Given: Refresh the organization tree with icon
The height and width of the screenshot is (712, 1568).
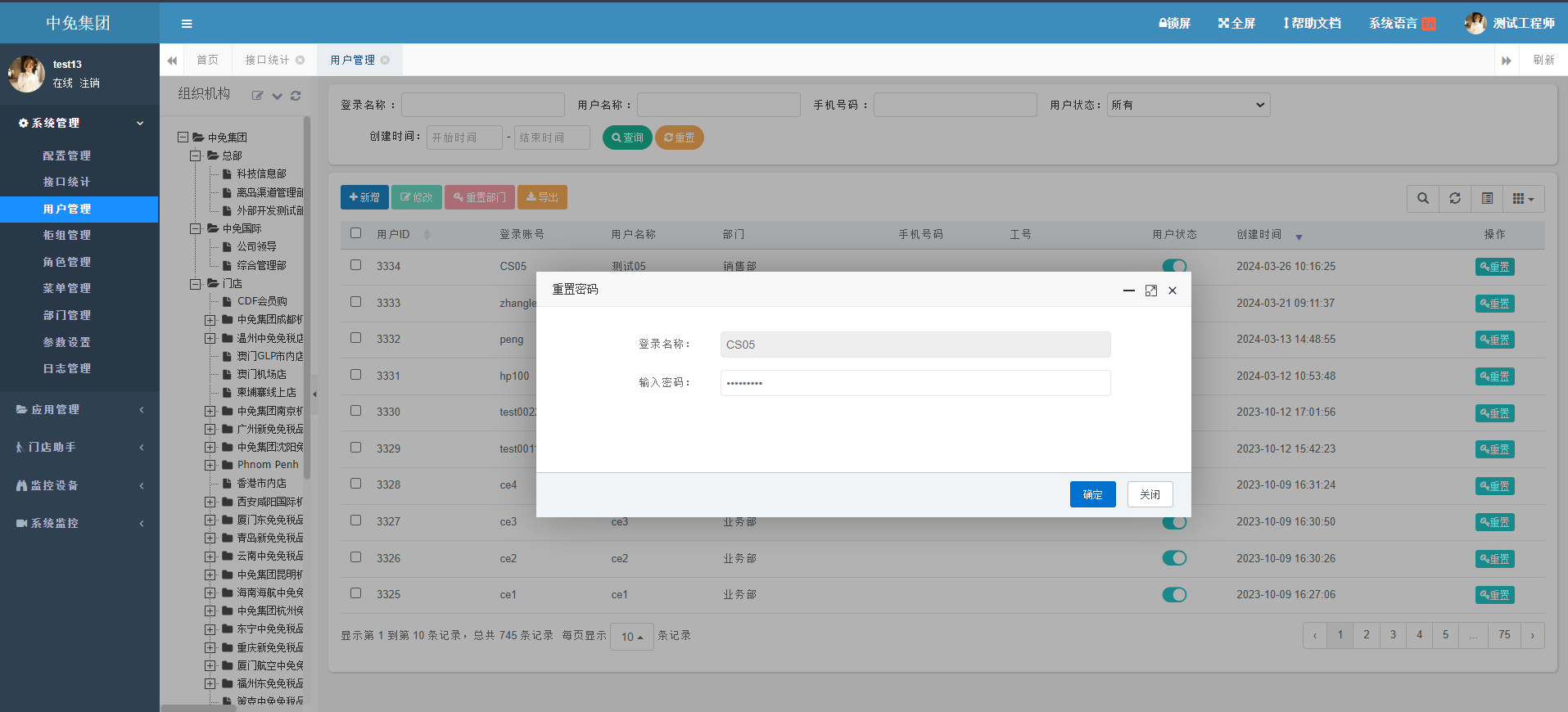Looking at the screenshot, I should tap(296, 96).
